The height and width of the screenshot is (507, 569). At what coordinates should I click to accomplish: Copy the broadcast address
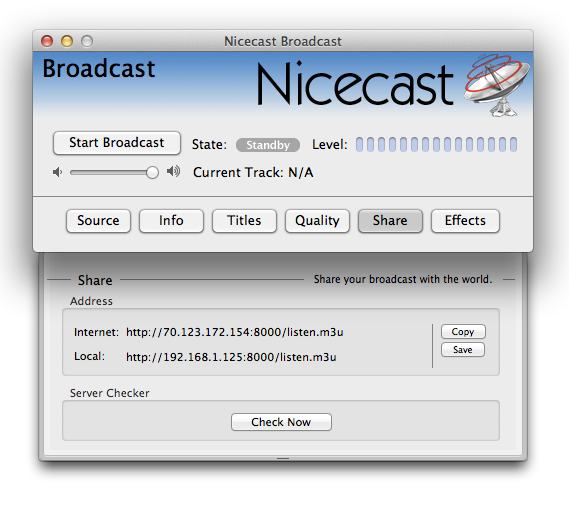click(x=463, y=332)
